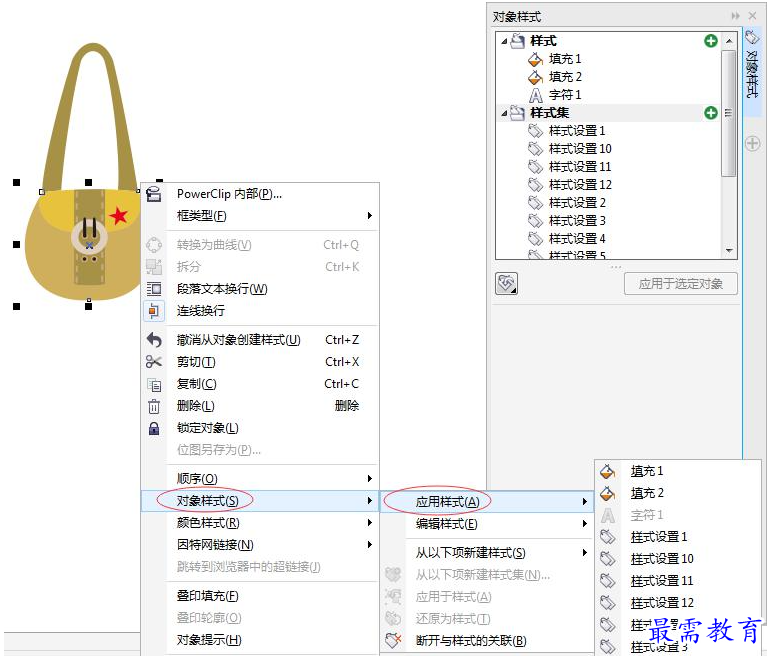Viewport: 770px width, 662px height.
Task: Click the scissors icon beside 剪切
Action: coord(154,362)
